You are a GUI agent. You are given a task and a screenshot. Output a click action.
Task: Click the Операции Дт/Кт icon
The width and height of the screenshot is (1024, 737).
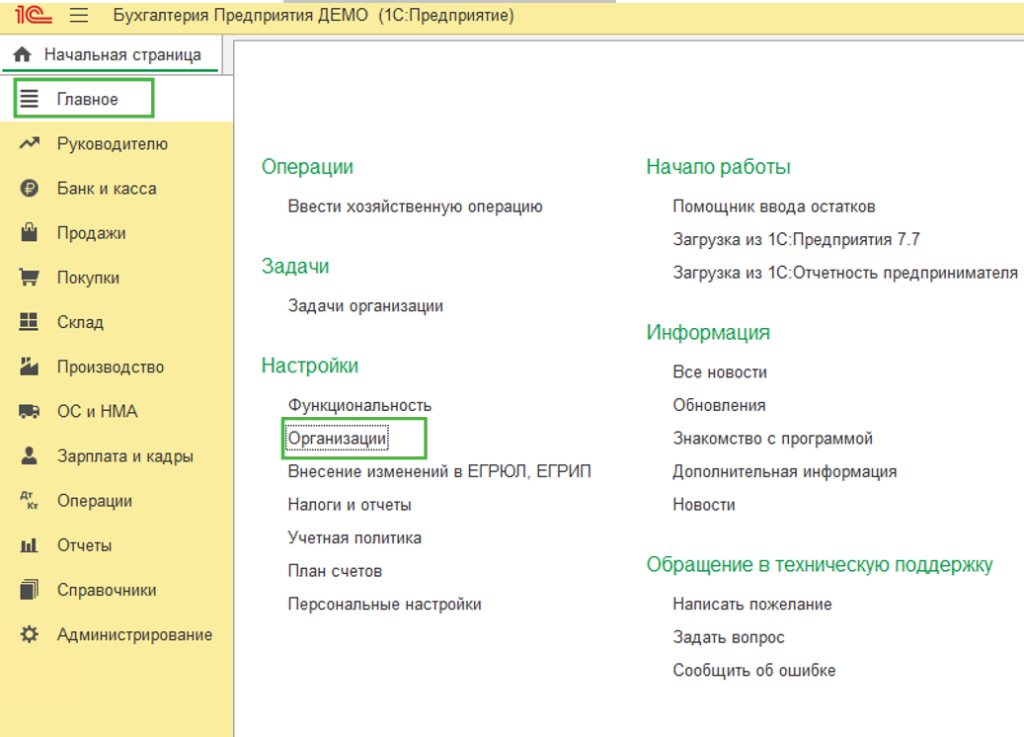[x=29, y=500]
